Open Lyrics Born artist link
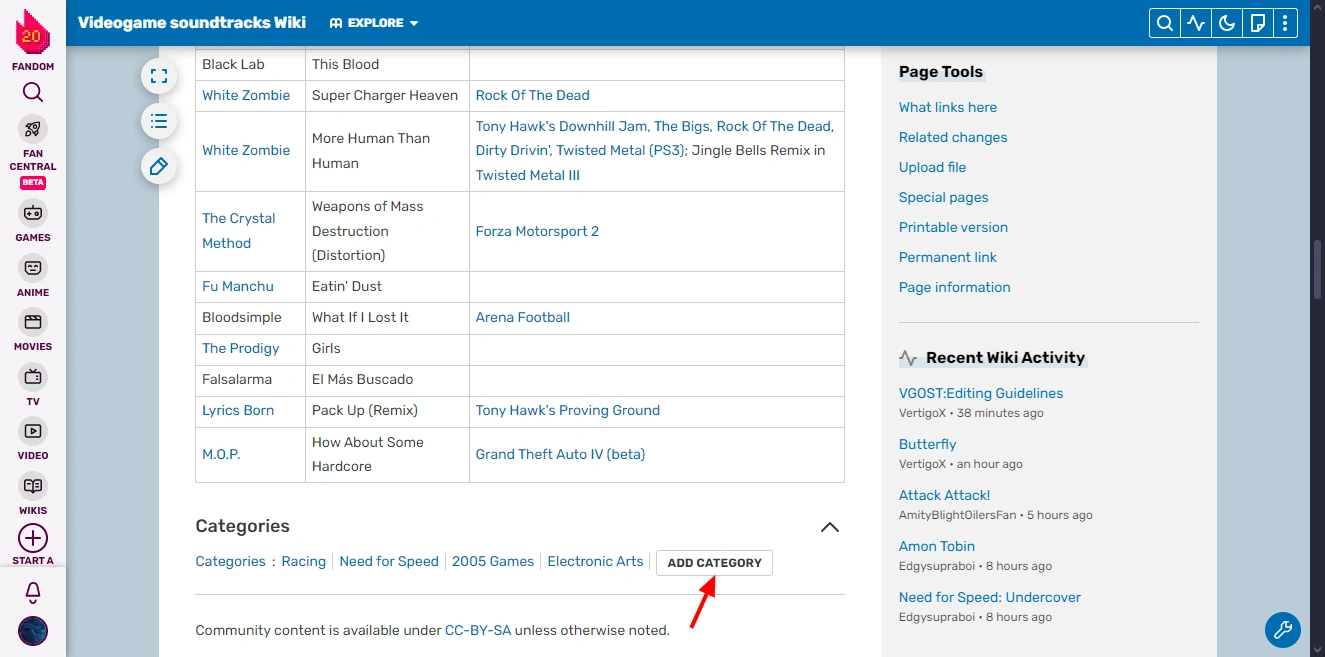 (x=238, y=410)
